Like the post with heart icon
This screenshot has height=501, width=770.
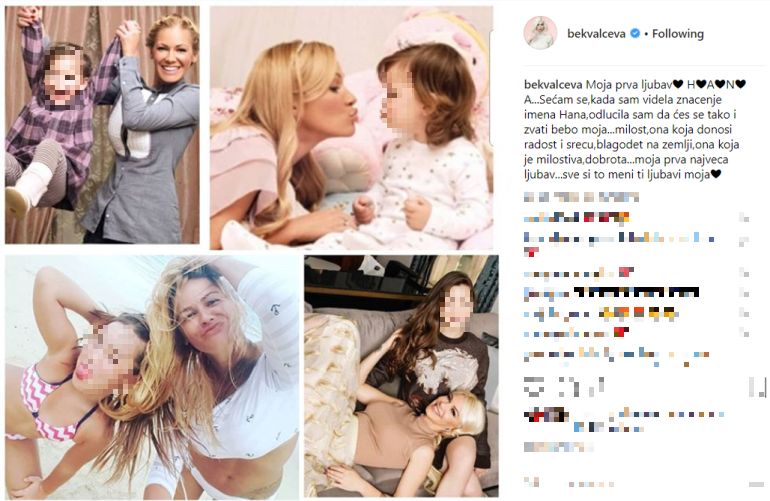point(532,387)
